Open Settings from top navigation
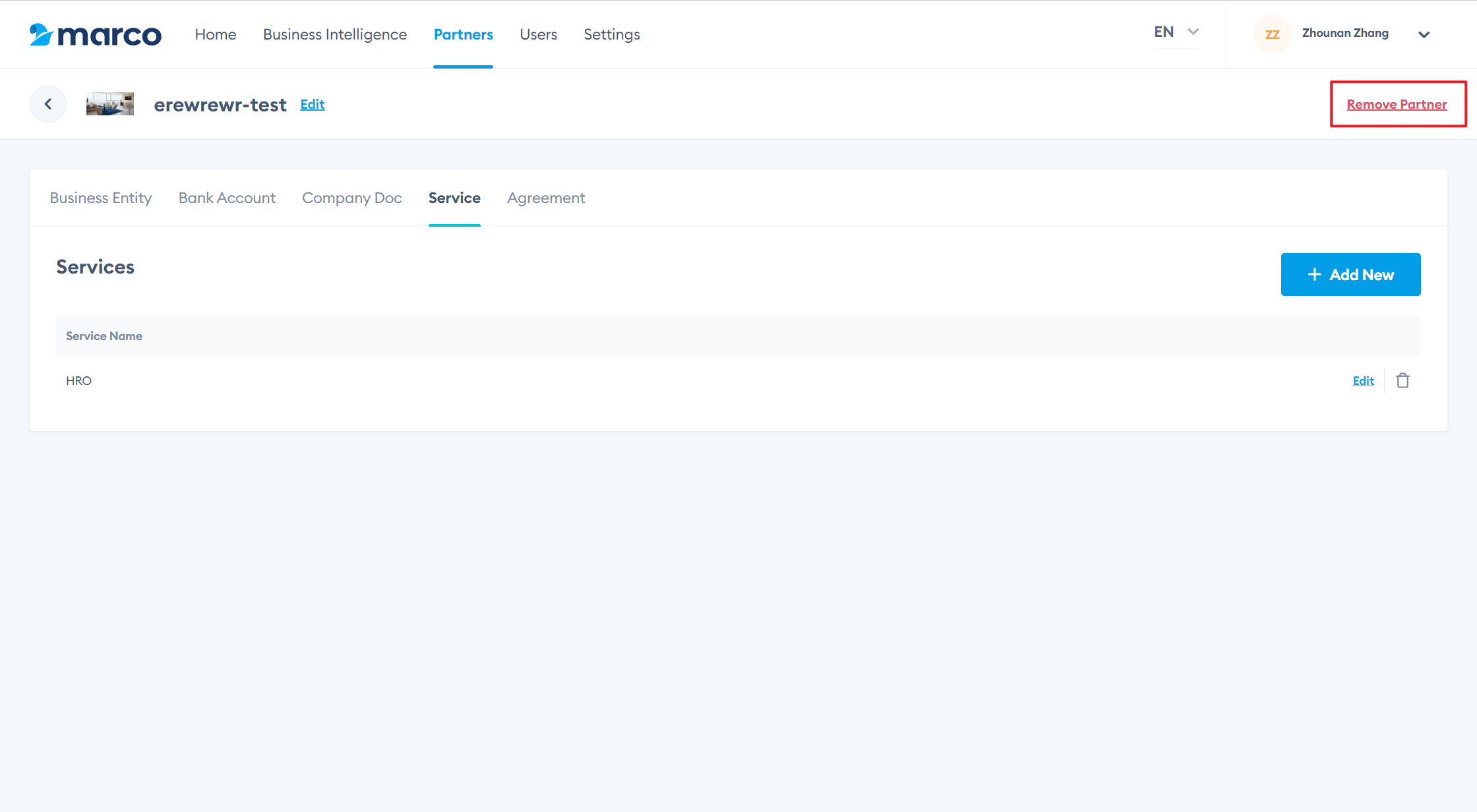Viewport: 1477px width, 812px height. pyautogui.click(x=612, y=34)
